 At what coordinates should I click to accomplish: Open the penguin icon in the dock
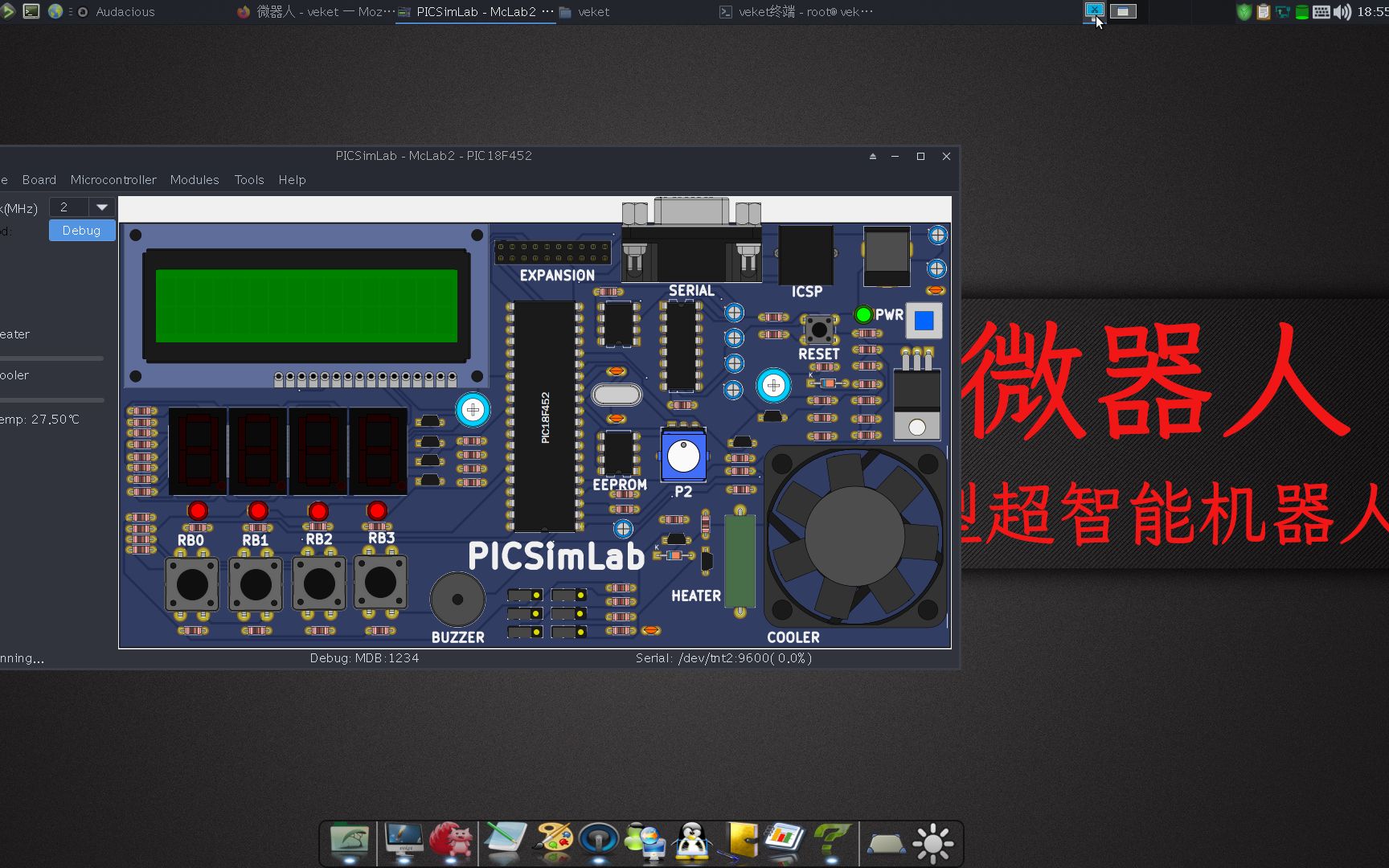[x=692, y=841]
